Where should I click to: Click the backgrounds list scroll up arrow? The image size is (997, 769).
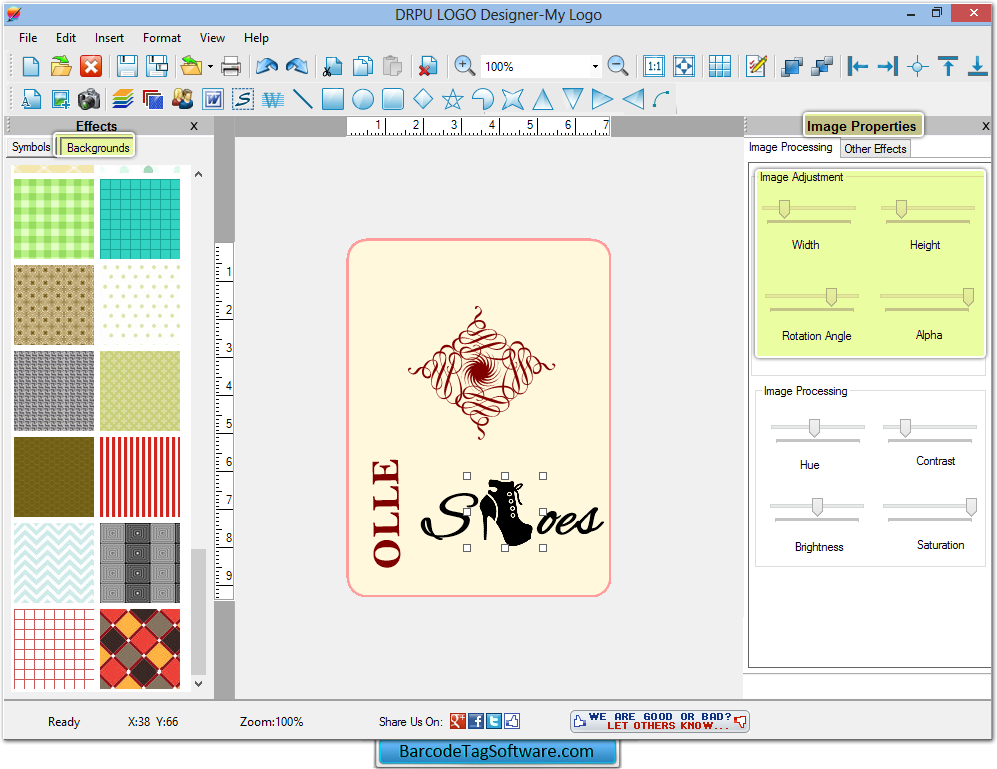(x=198, y=174)
